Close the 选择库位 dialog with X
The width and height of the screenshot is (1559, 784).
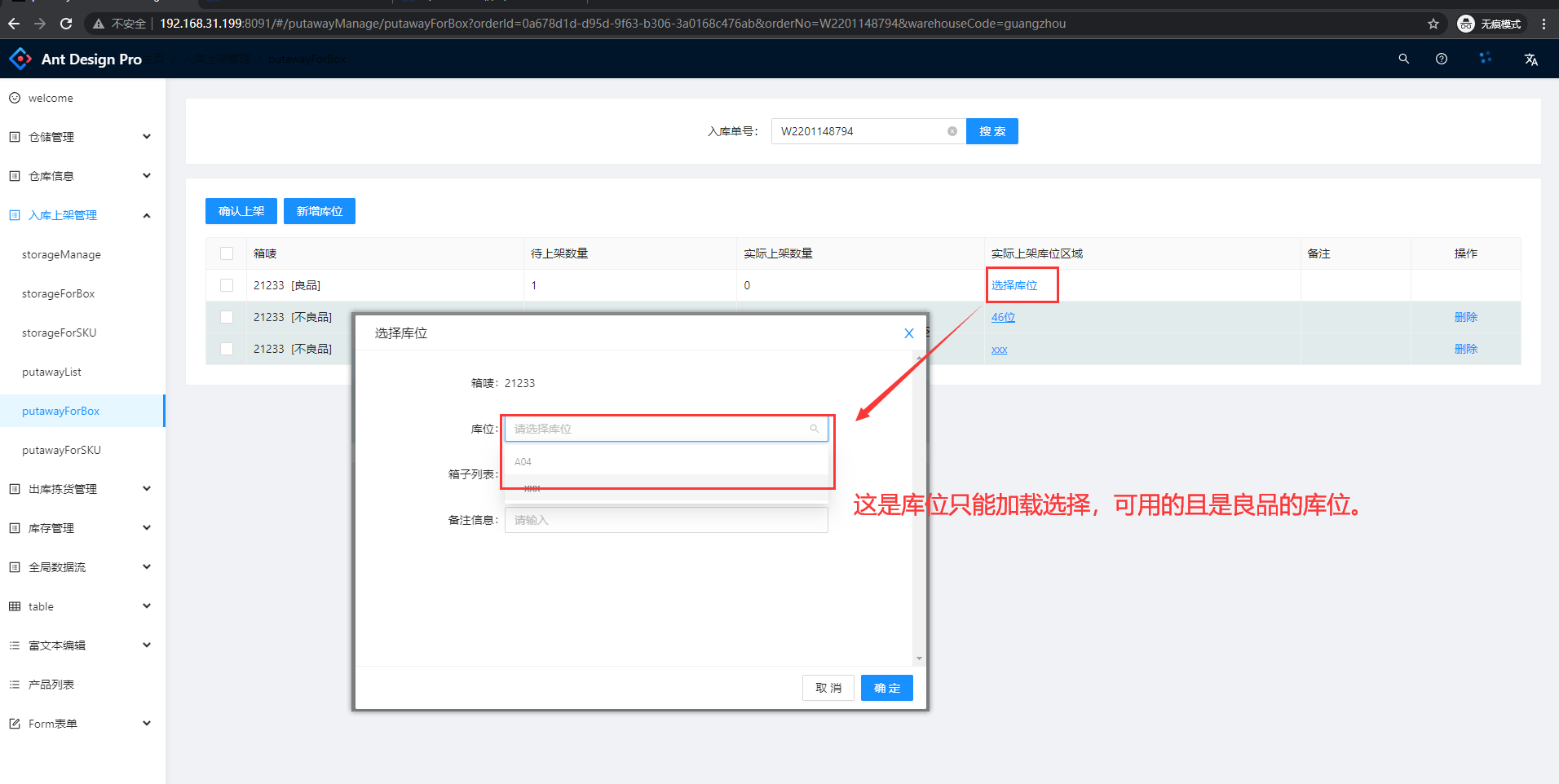(908, 333)
